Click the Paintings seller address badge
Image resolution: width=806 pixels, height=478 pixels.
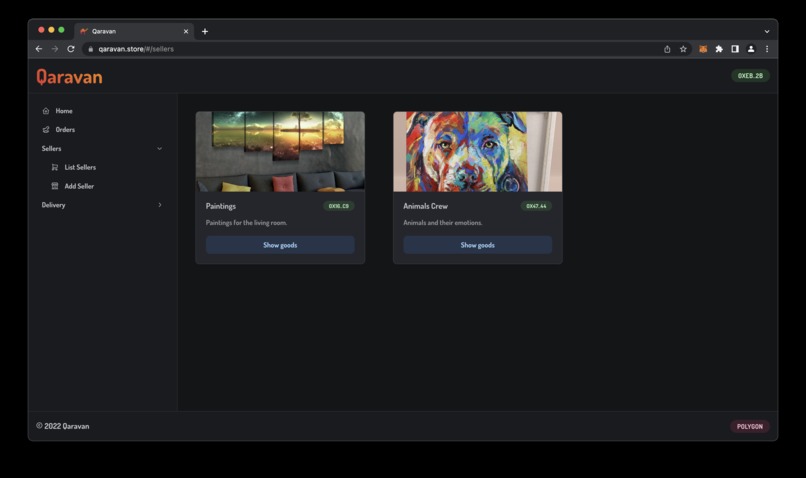point(339,206)
